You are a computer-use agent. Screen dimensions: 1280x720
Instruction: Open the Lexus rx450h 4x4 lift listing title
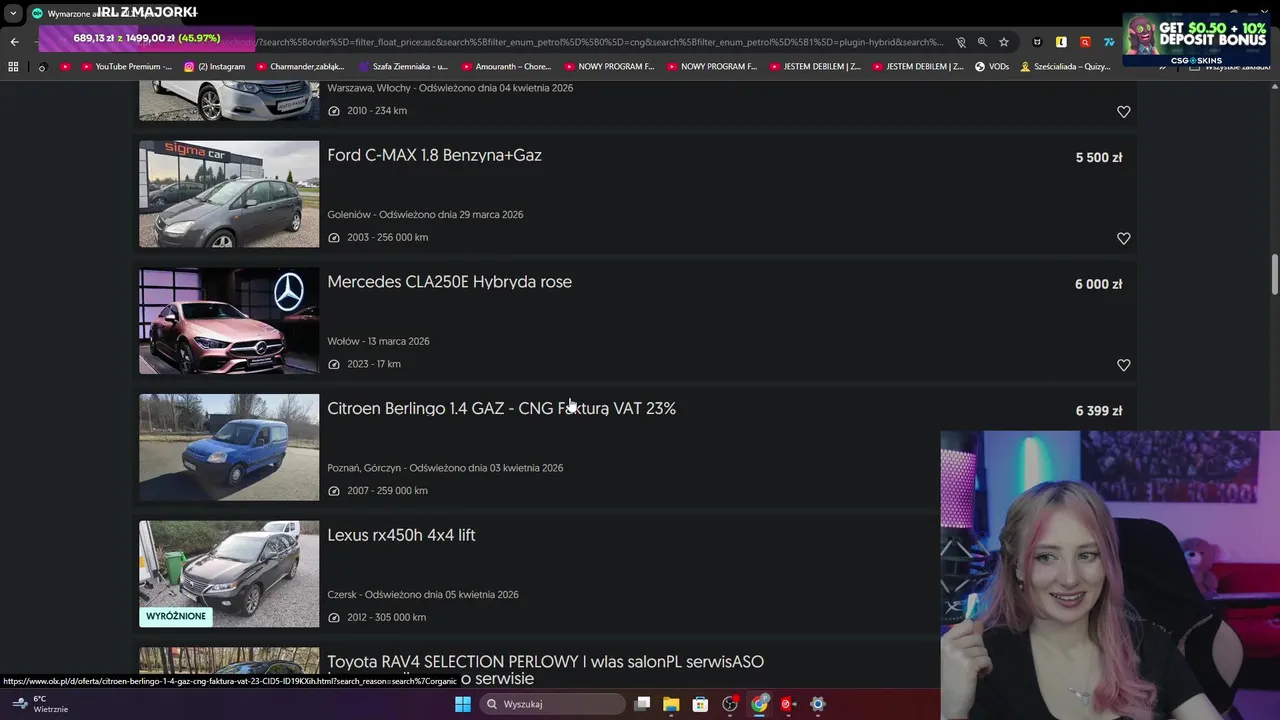tap(401, 535)
